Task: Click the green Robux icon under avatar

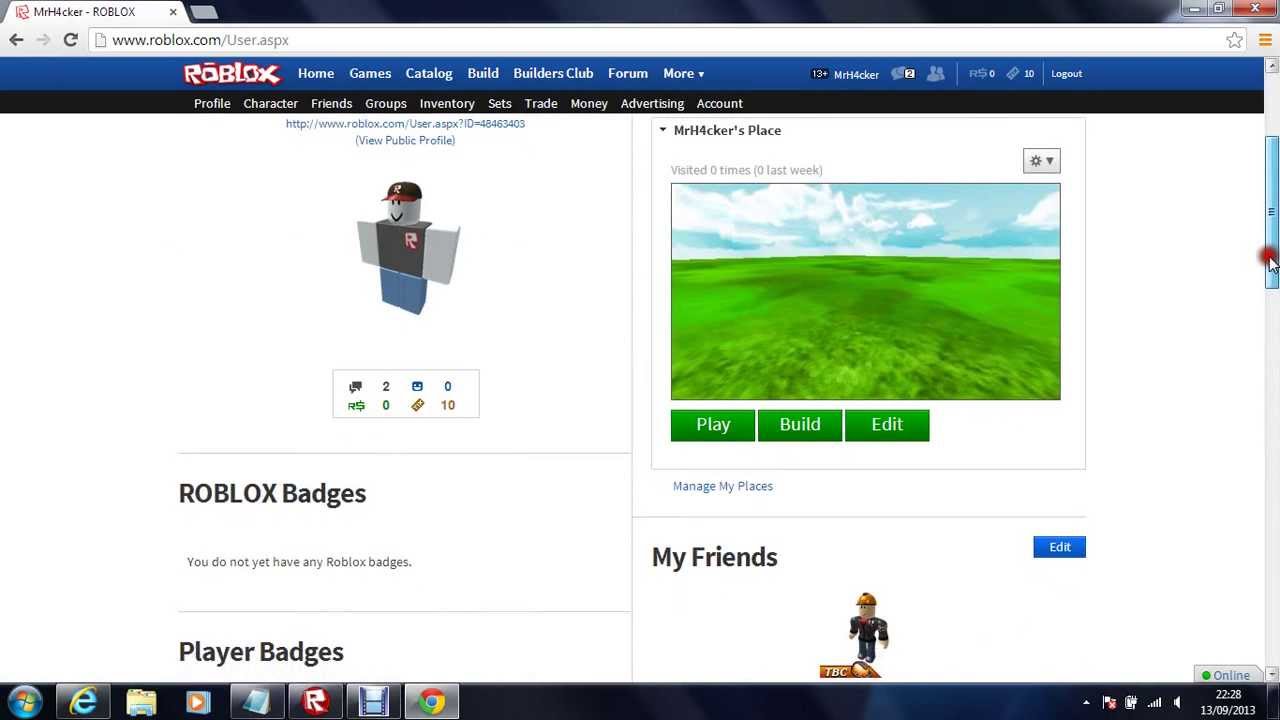Action: (x=356, y=406)
